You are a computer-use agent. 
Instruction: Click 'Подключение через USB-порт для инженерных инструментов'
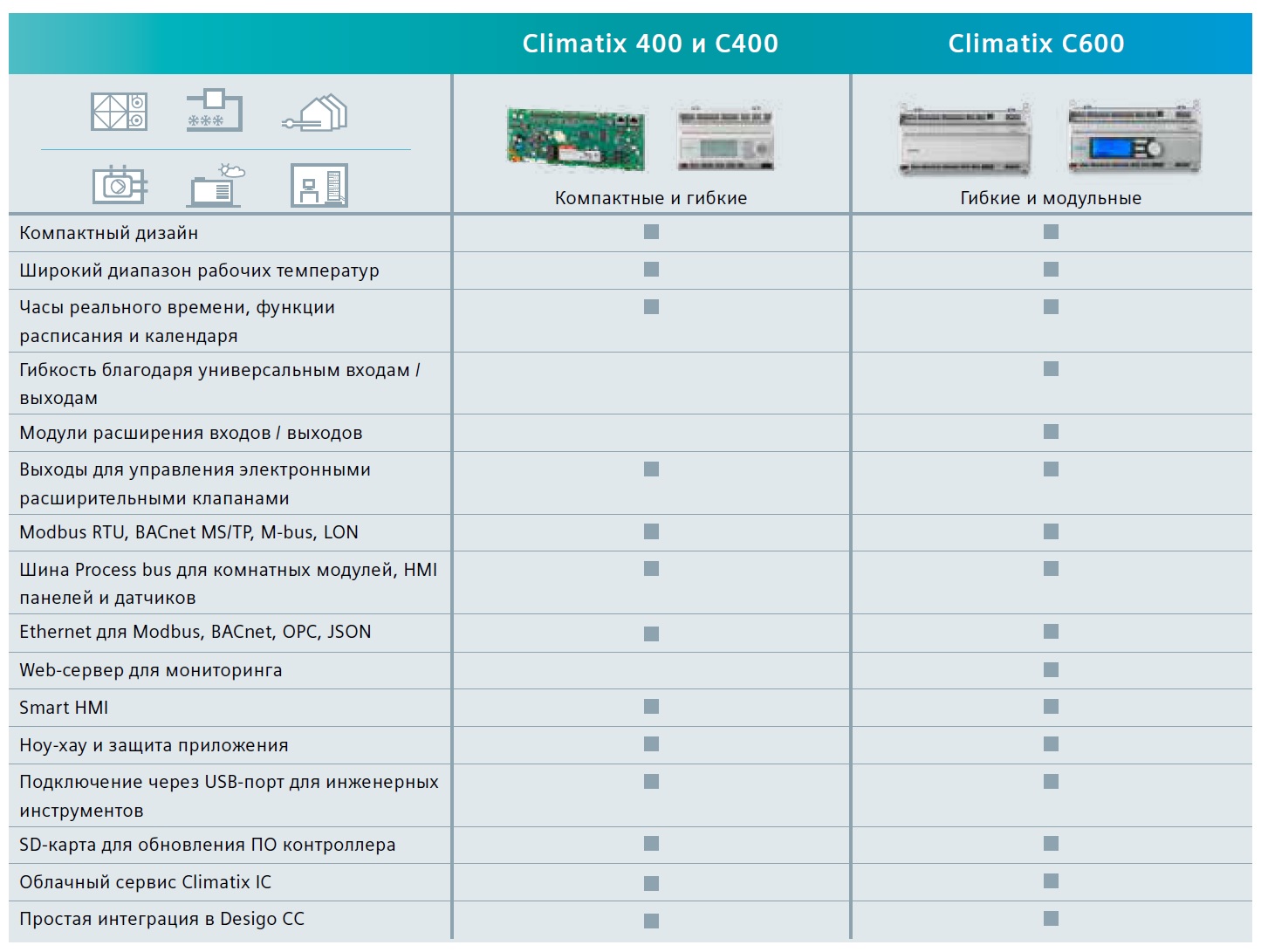(230, 796)
